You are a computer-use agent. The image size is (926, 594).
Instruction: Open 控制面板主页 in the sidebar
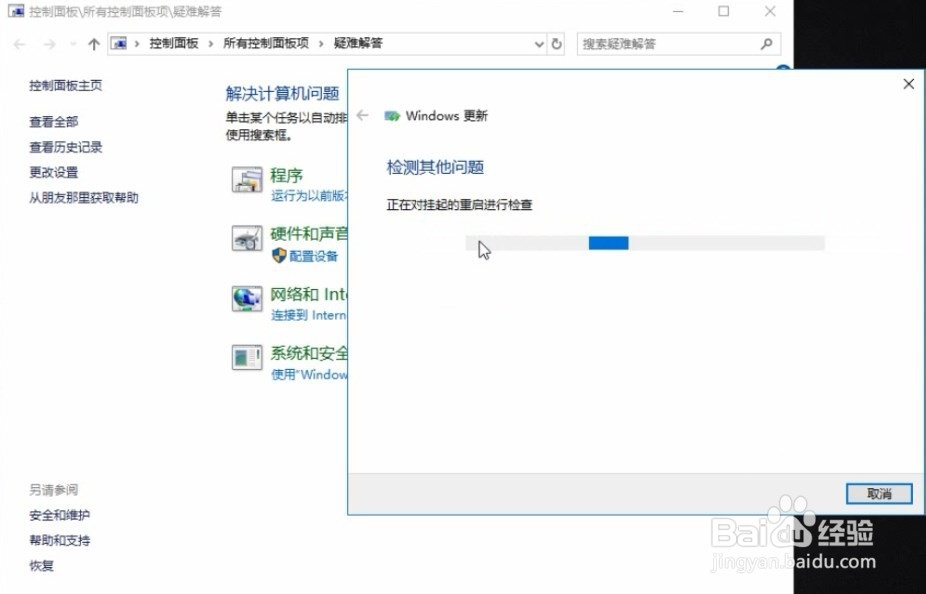66,86
